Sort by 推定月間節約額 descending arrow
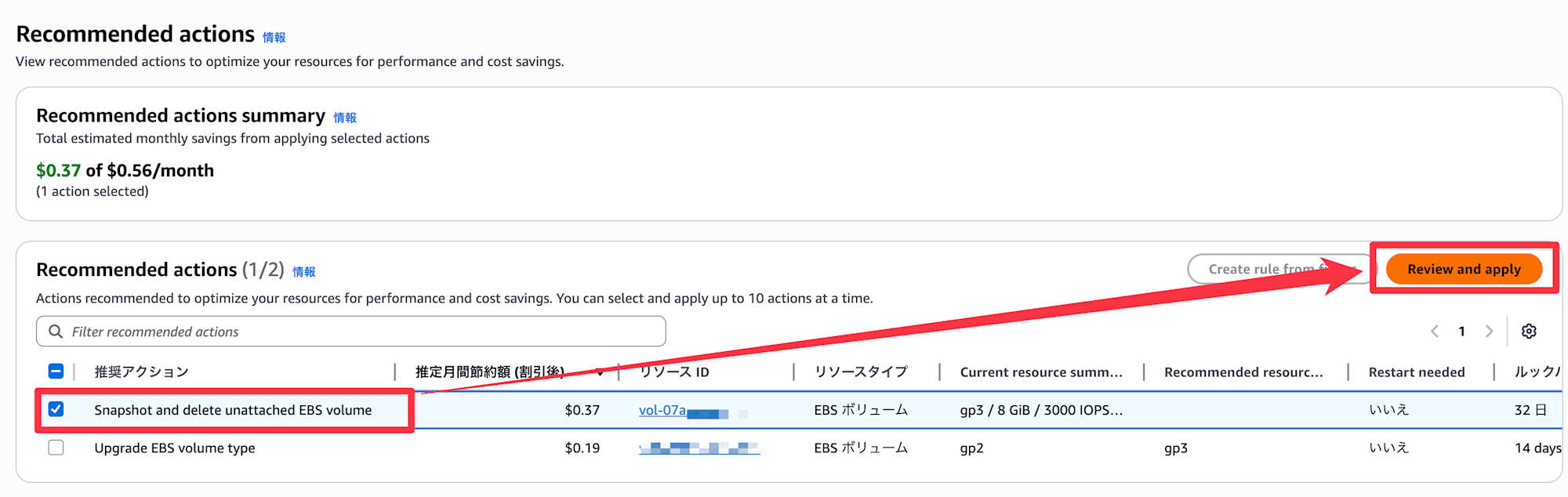The image size is (1568, 497). pyautogui.click(x=600, y=372)
